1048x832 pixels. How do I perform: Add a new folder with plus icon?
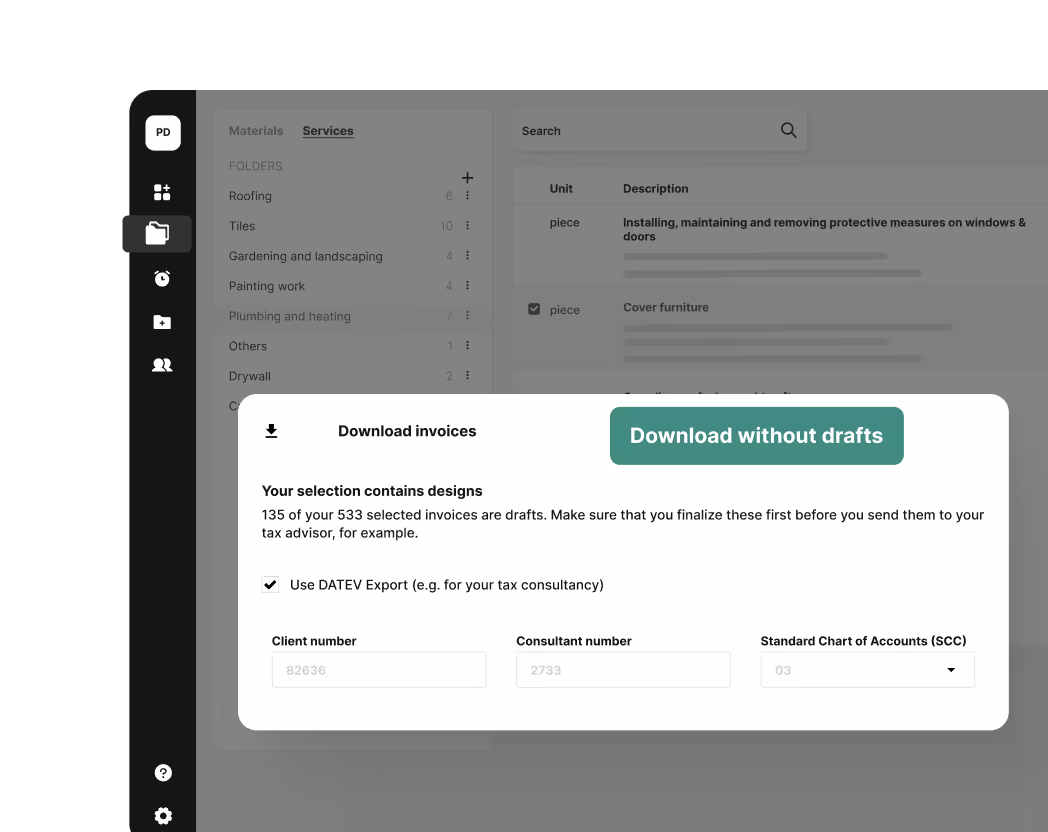pyautogui.click(x=467, y=178)
